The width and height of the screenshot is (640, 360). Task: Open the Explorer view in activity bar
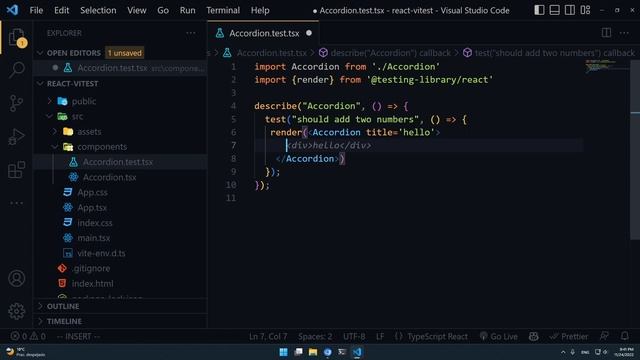tap(17, 38)
